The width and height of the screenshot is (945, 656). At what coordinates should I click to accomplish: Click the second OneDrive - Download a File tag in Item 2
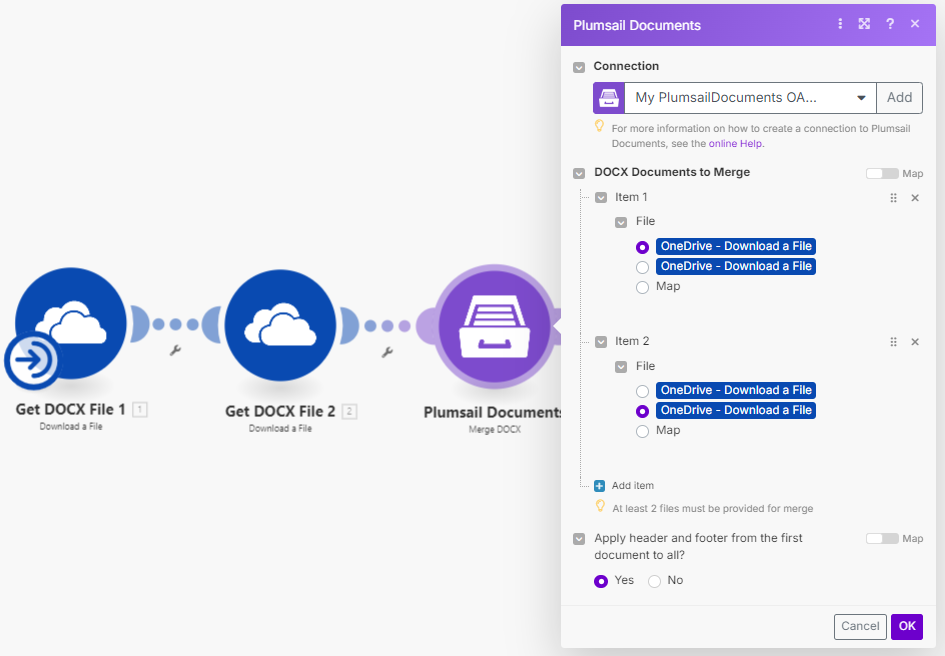pyautogui.click(x=736, y=410)
